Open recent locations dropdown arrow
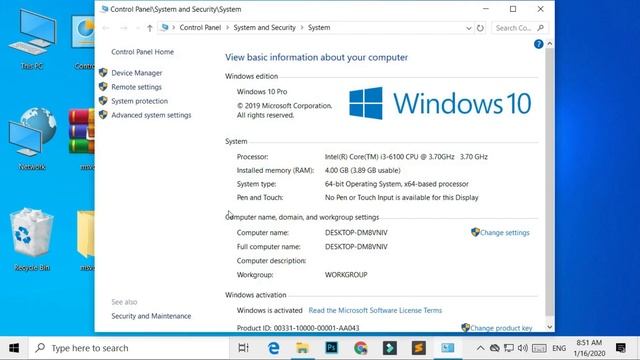 coord(138,28)
